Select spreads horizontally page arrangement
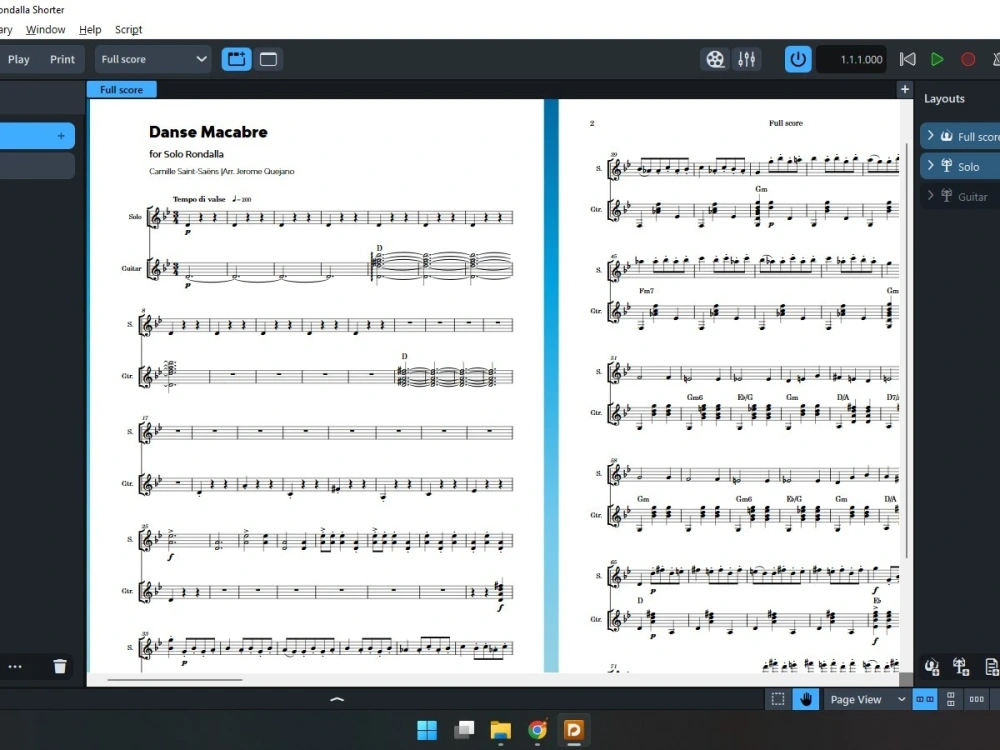Screen dimensions: 1000x750 tap(925, 700)
